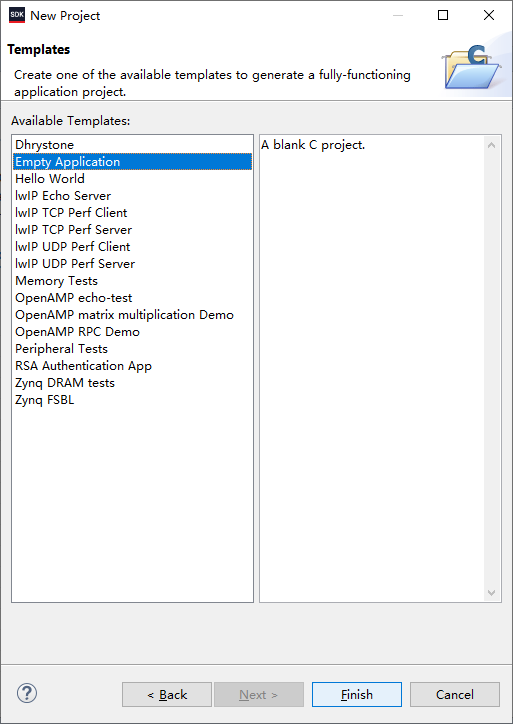
Task: Click the C project folder icon
Action: pos(471,67)
